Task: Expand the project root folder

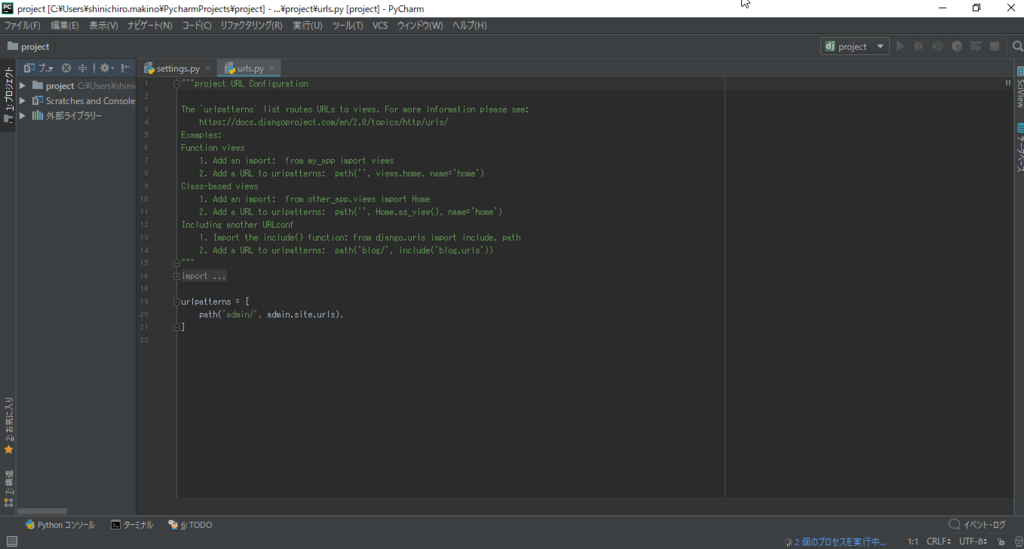Action: click(23, 86)
